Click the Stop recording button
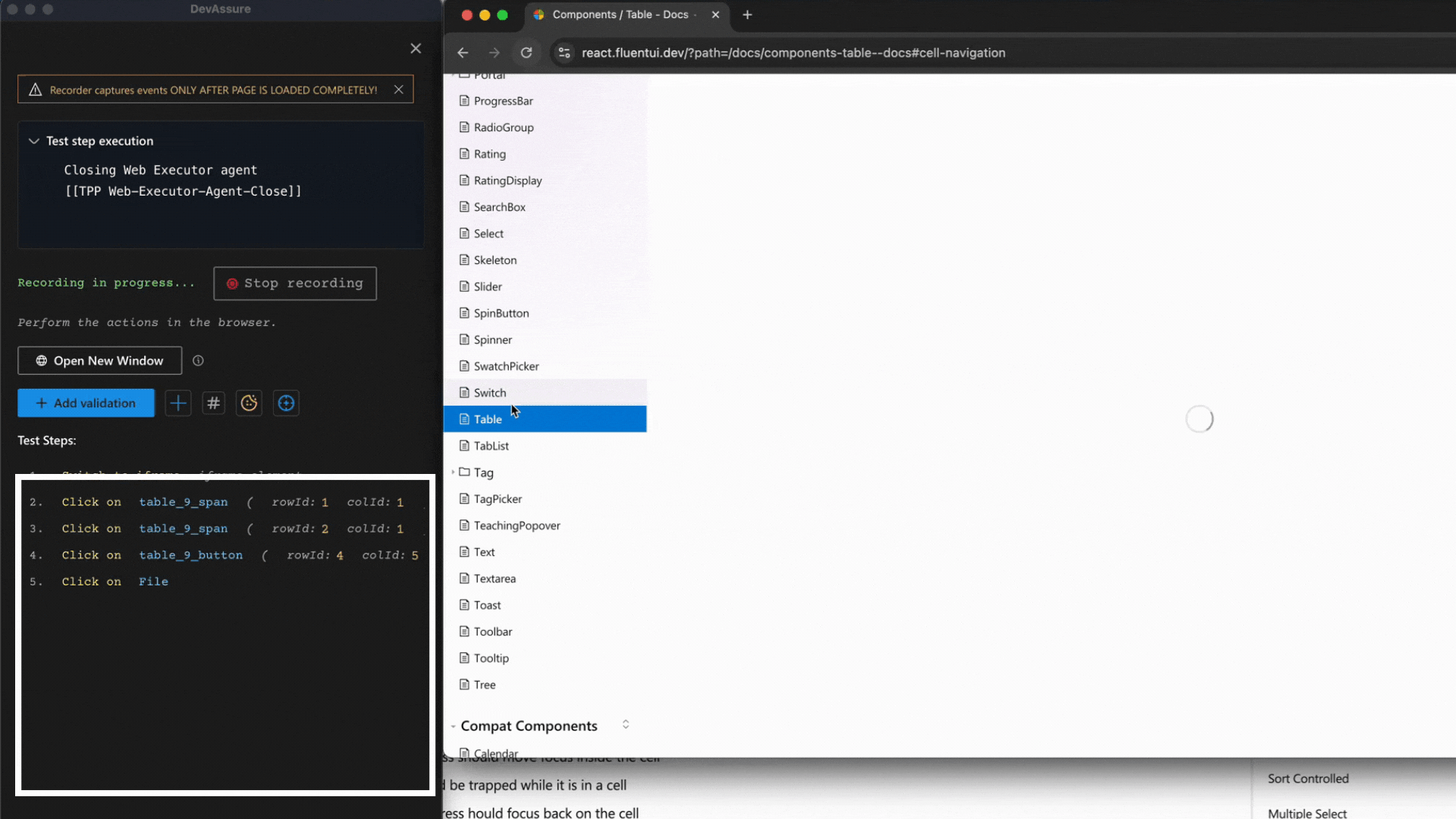 click(x=295, y=283)
